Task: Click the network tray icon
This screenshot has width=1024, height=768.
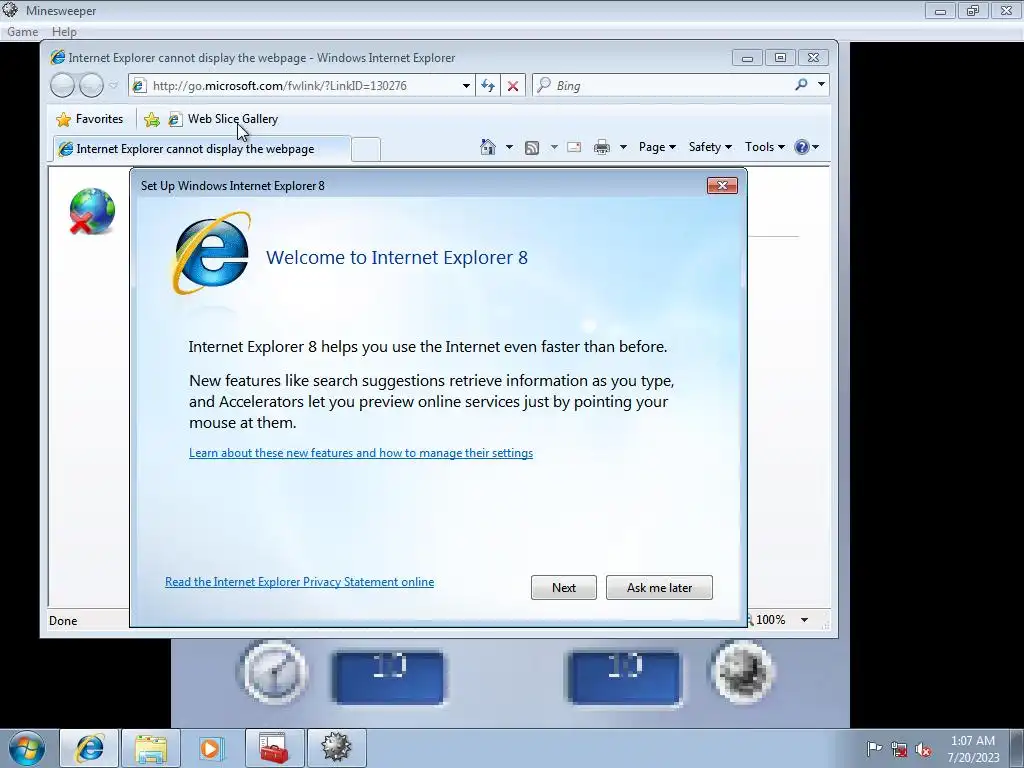Action: coord(899,749)
